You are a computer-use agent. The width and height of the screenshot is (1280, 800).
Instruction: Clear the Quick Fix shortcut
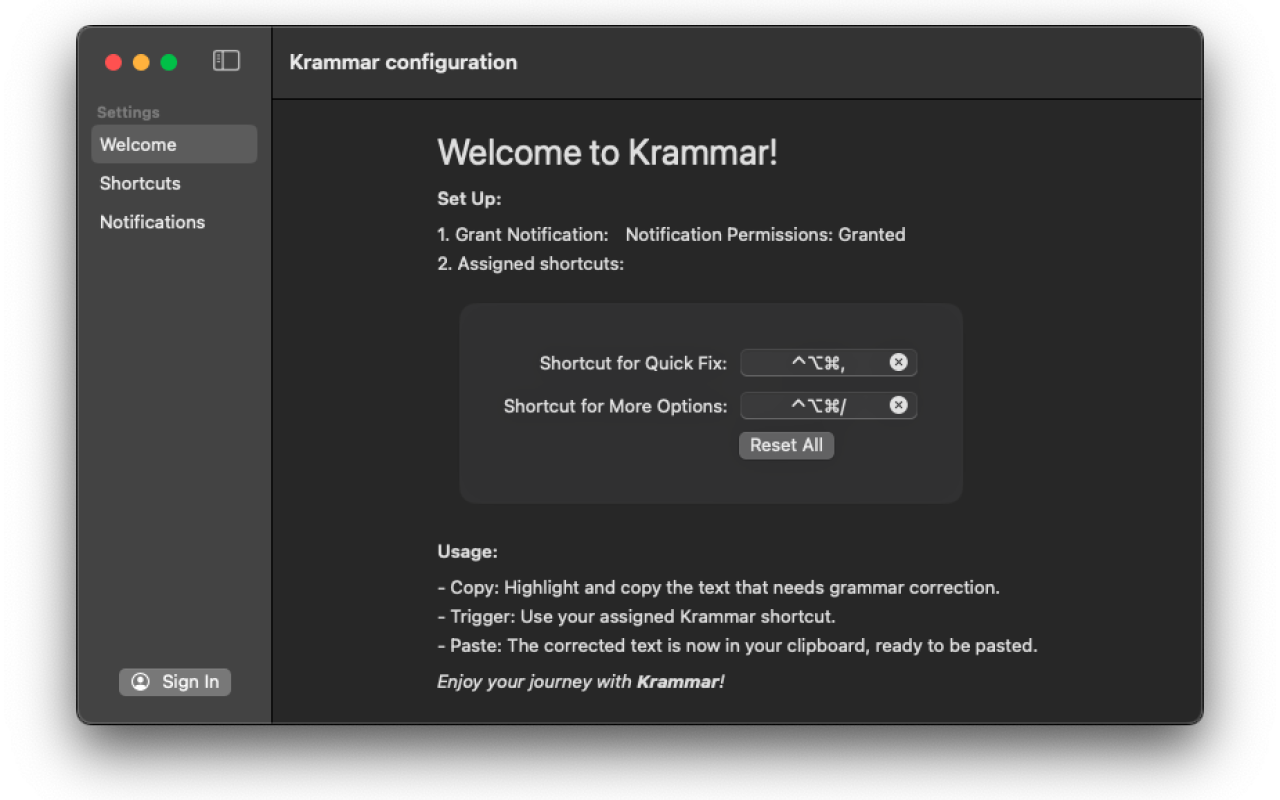point(898,362)
